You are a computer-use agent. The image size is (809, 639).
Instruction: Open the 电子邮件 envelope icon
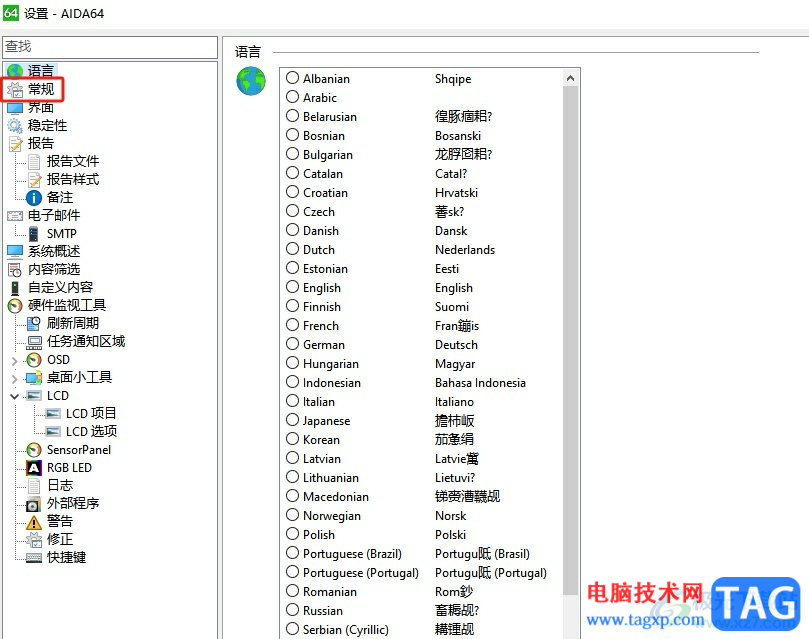point(15,216)
